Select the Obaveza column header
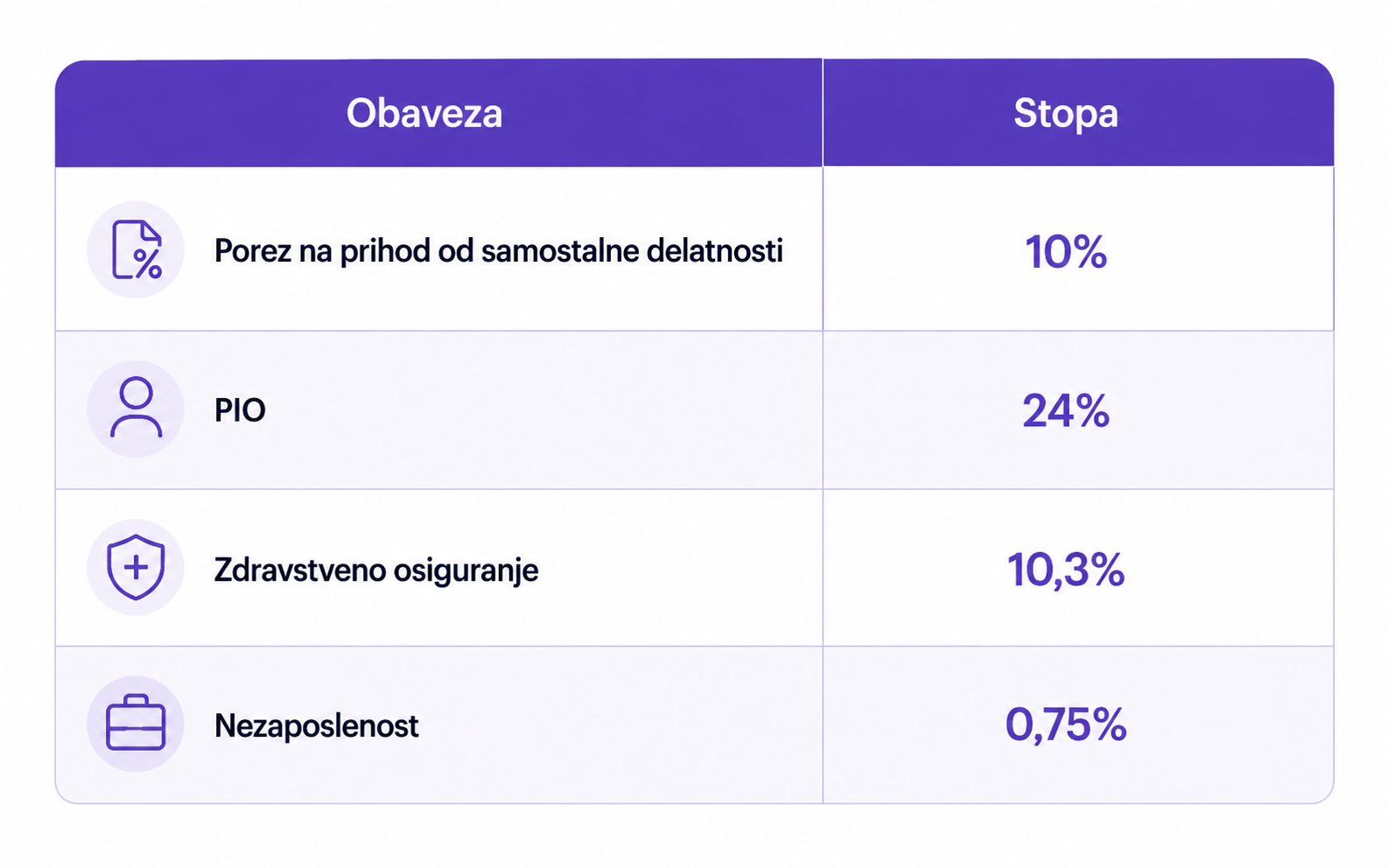 pos(424,113)
